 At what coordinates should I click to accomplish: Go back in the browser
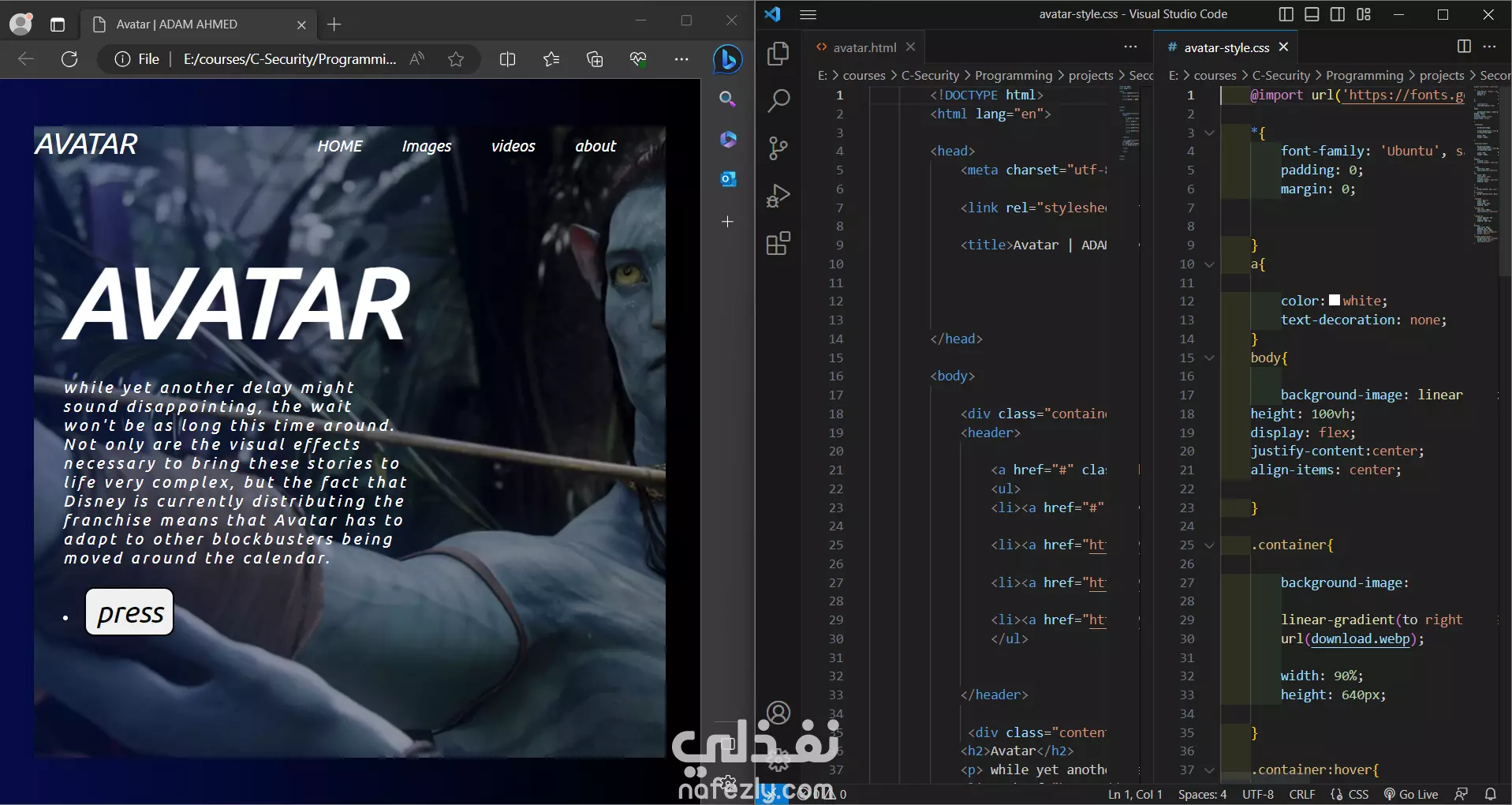(x=26, y=59)
